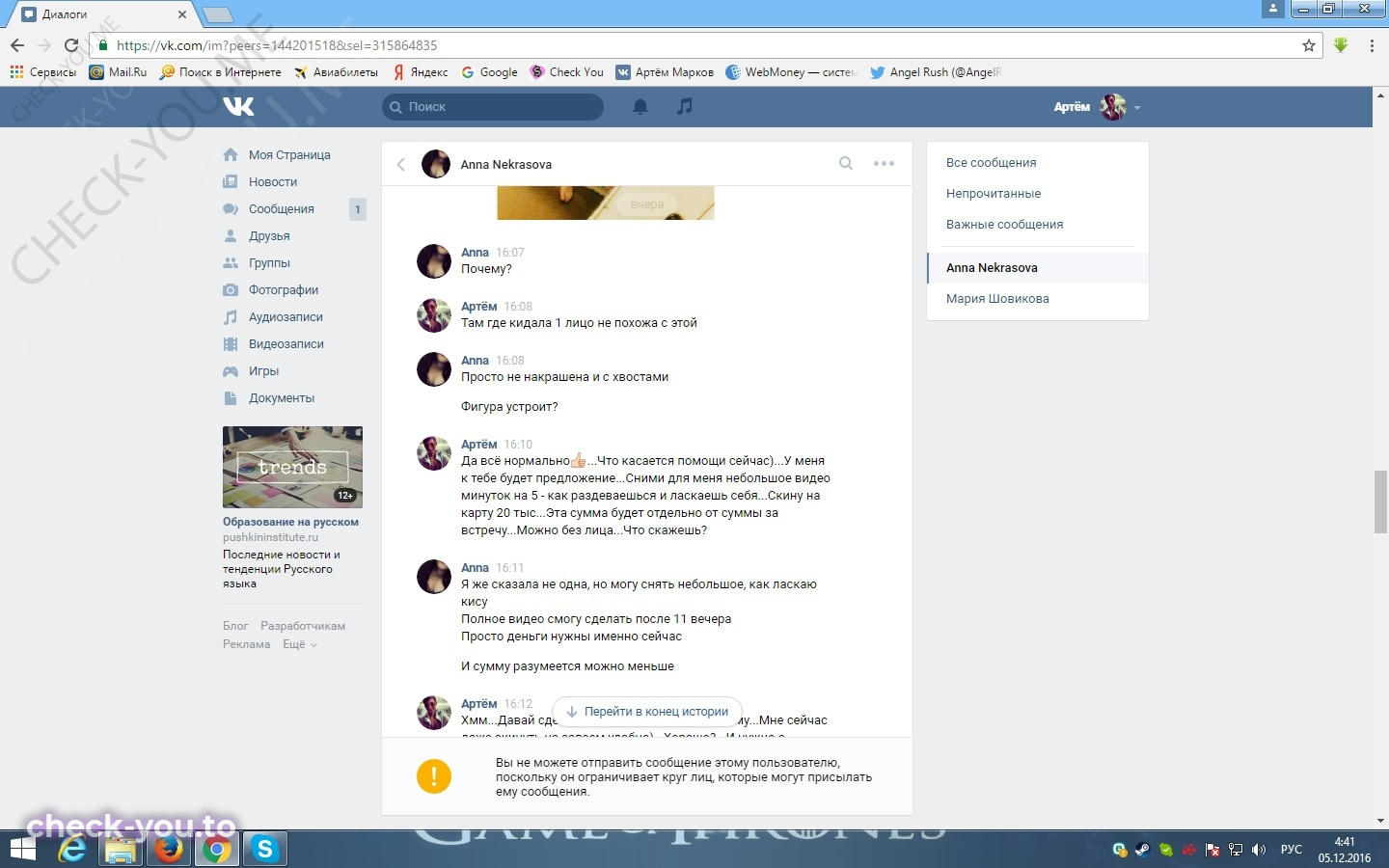Open Windows Start button
Viewport: 1389px width, 868px height.
pos(23,850)
